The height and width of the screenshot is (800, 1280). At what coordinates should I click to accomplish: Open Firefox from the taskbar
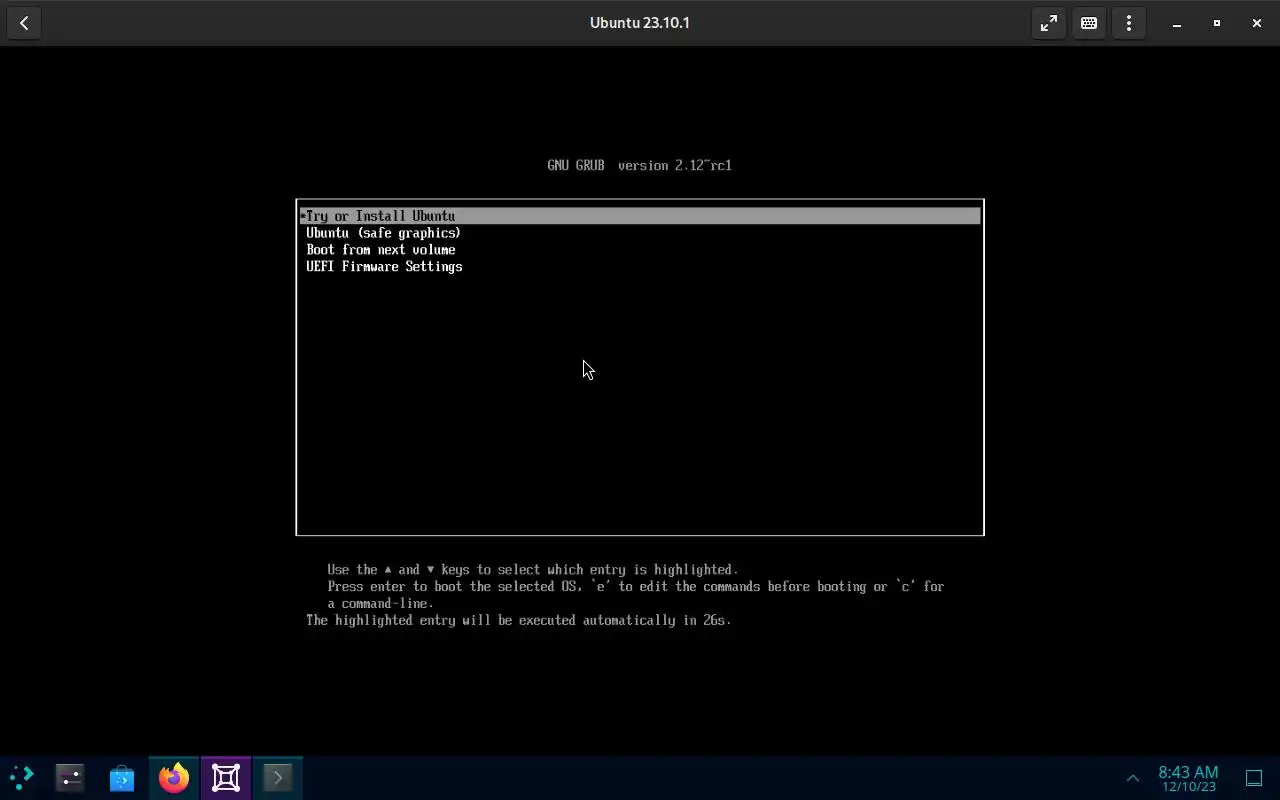(x=174, y=777)
